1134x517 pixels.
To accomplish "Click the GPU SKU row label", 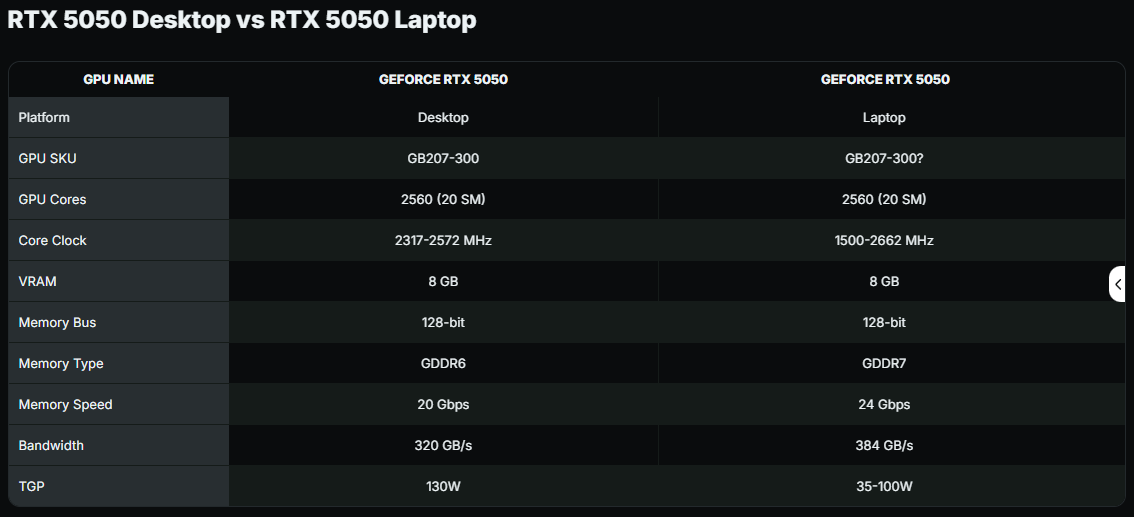I will coord(47,158).
